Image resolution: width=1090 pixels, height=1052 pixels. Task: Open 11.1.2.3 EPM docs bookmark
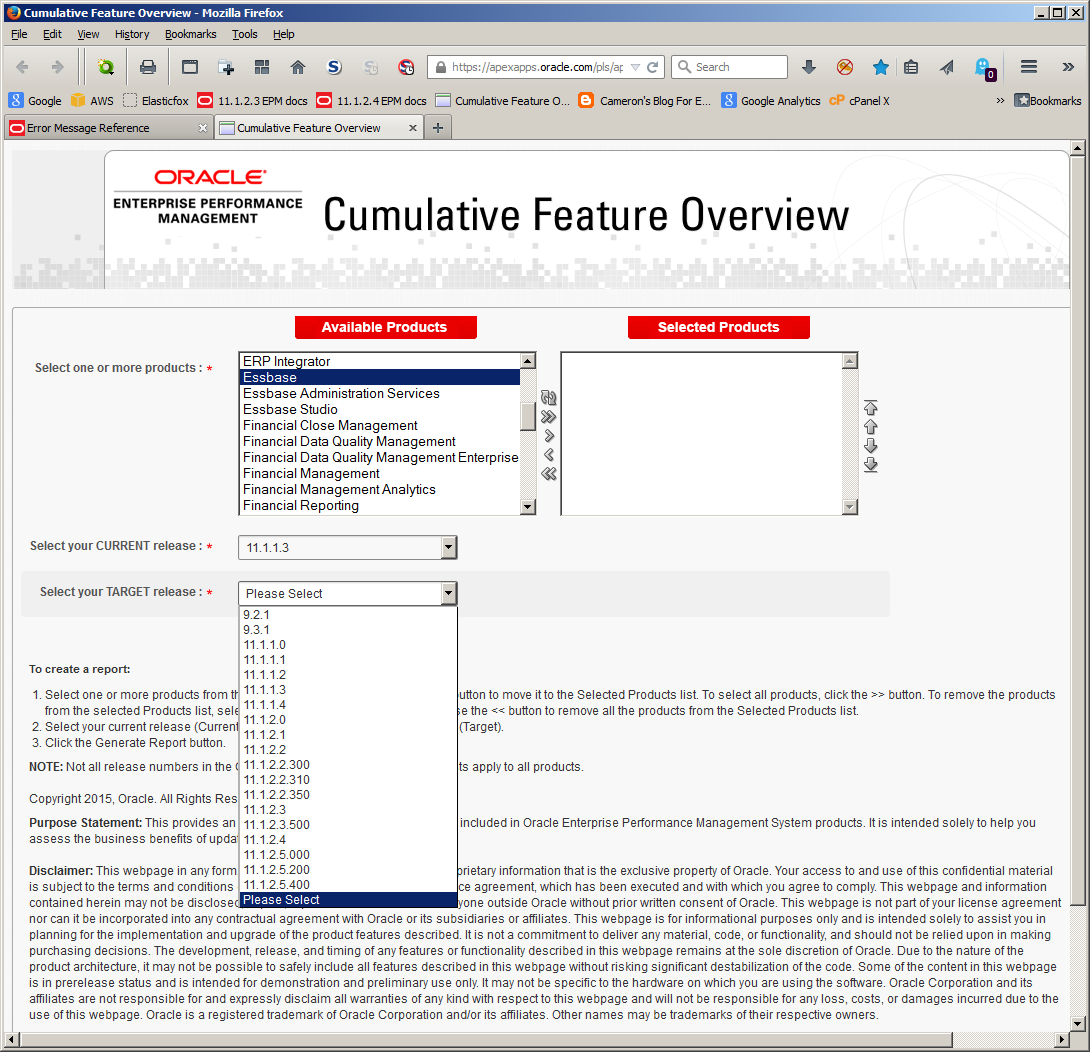click(x=252, y=101)
